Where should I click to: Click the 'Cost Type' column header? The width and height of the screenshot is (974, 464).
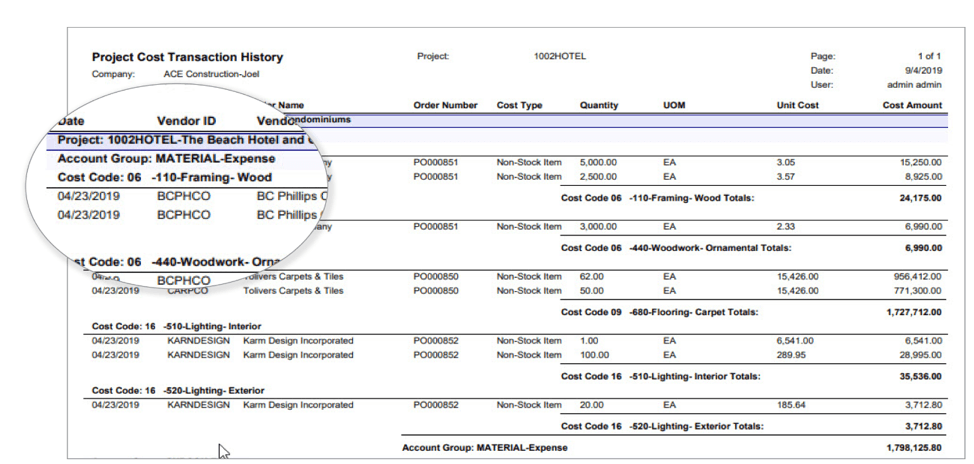click(x=519, y=106)
